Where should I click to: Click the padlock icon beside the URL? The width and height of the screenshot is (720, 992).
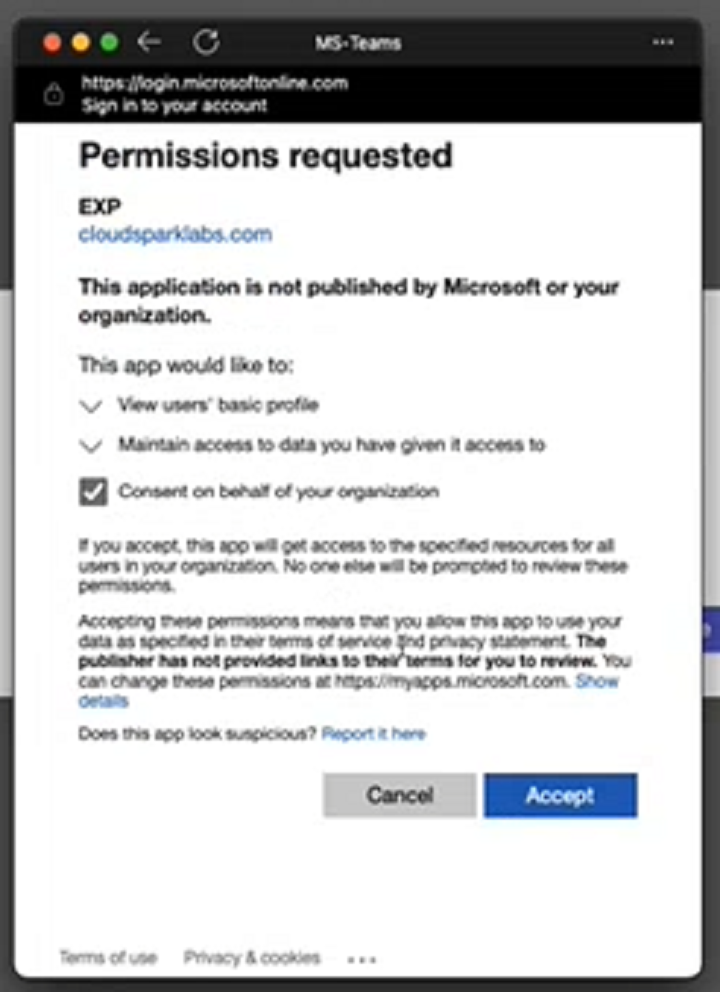[x=53, y=93]
